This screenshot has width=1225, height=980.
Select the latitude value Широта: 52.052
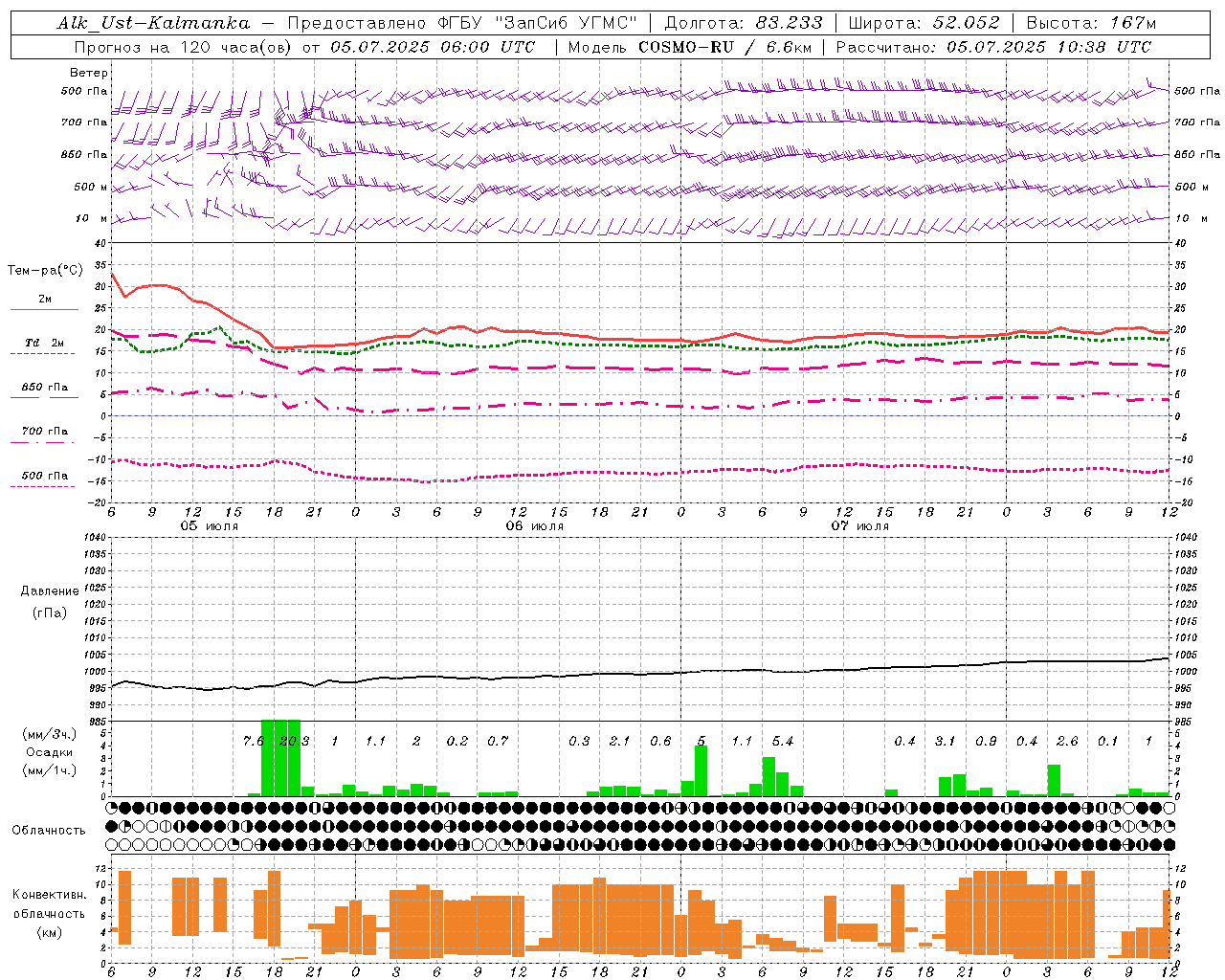[924, 24]
